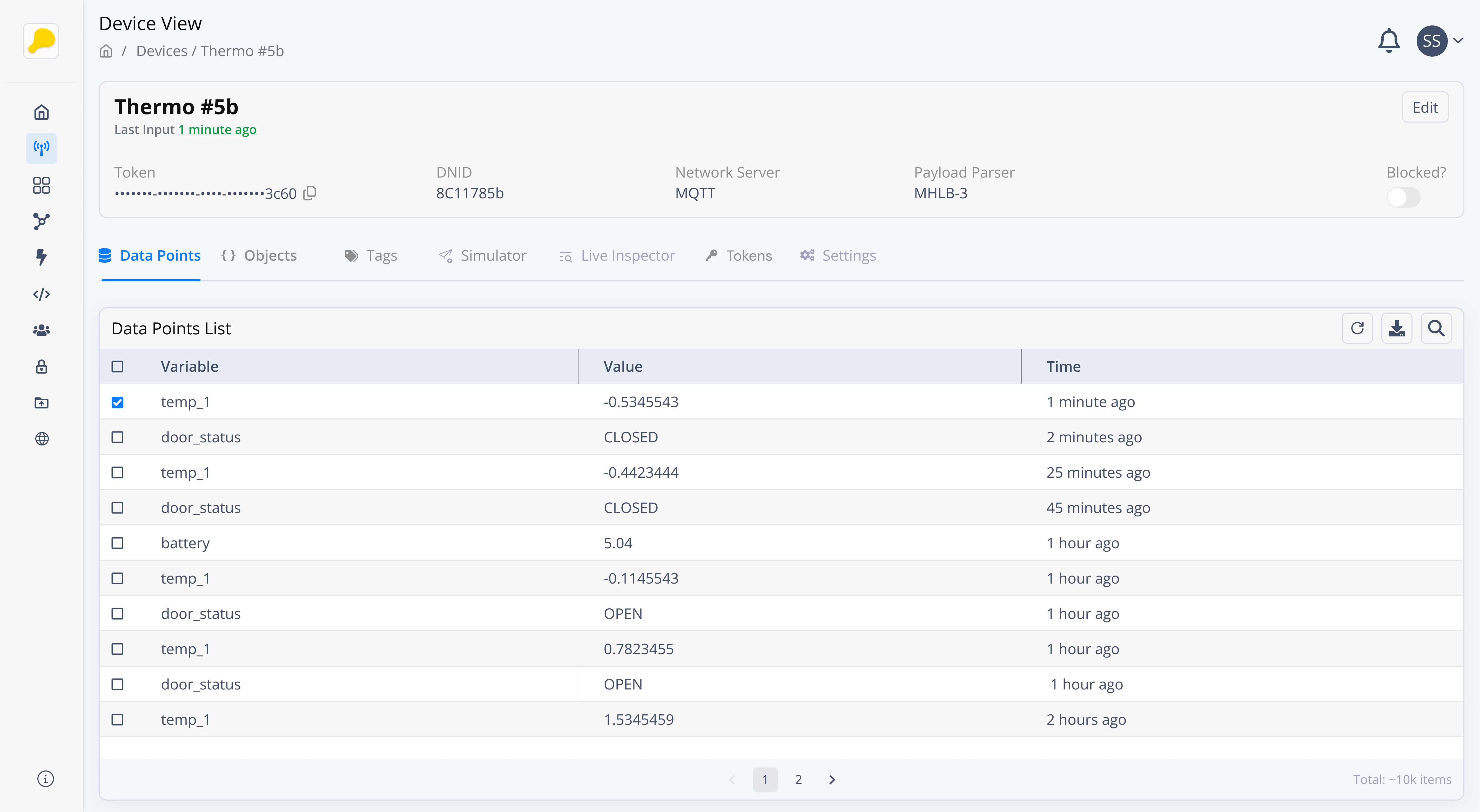Viewport: 1480px width, 812px height.
Task: Open search in Data Points List
Action: tap(1436, 328)
